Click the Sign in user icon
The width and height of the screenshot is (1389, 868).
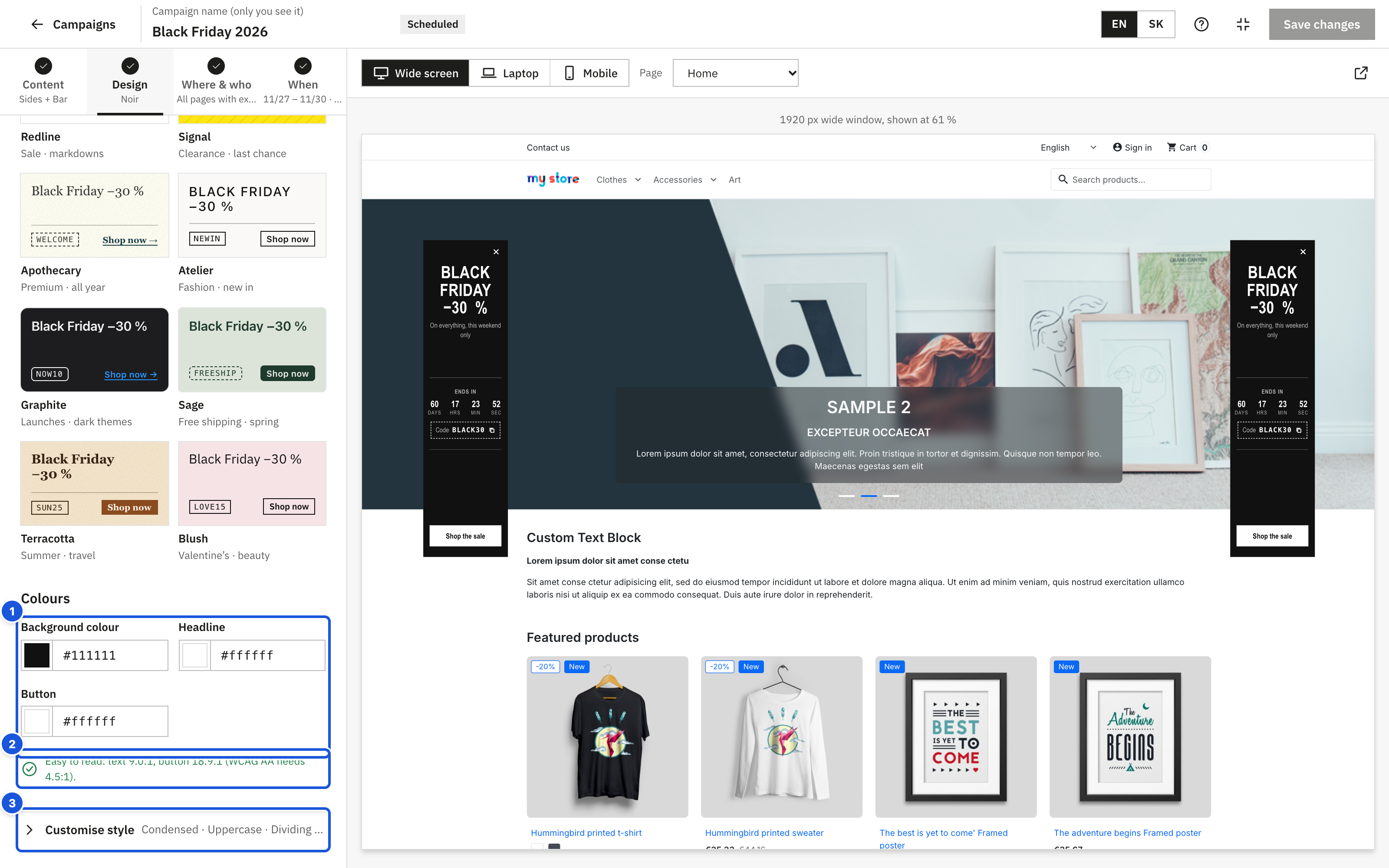tap(1117, 147)
